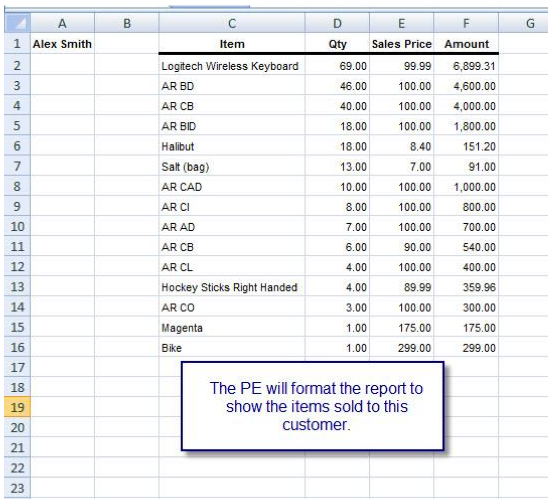Viewport: 552px width, 503px height.
Task: Click the 299.00 sales price for Bike
Action: point(401,348)
